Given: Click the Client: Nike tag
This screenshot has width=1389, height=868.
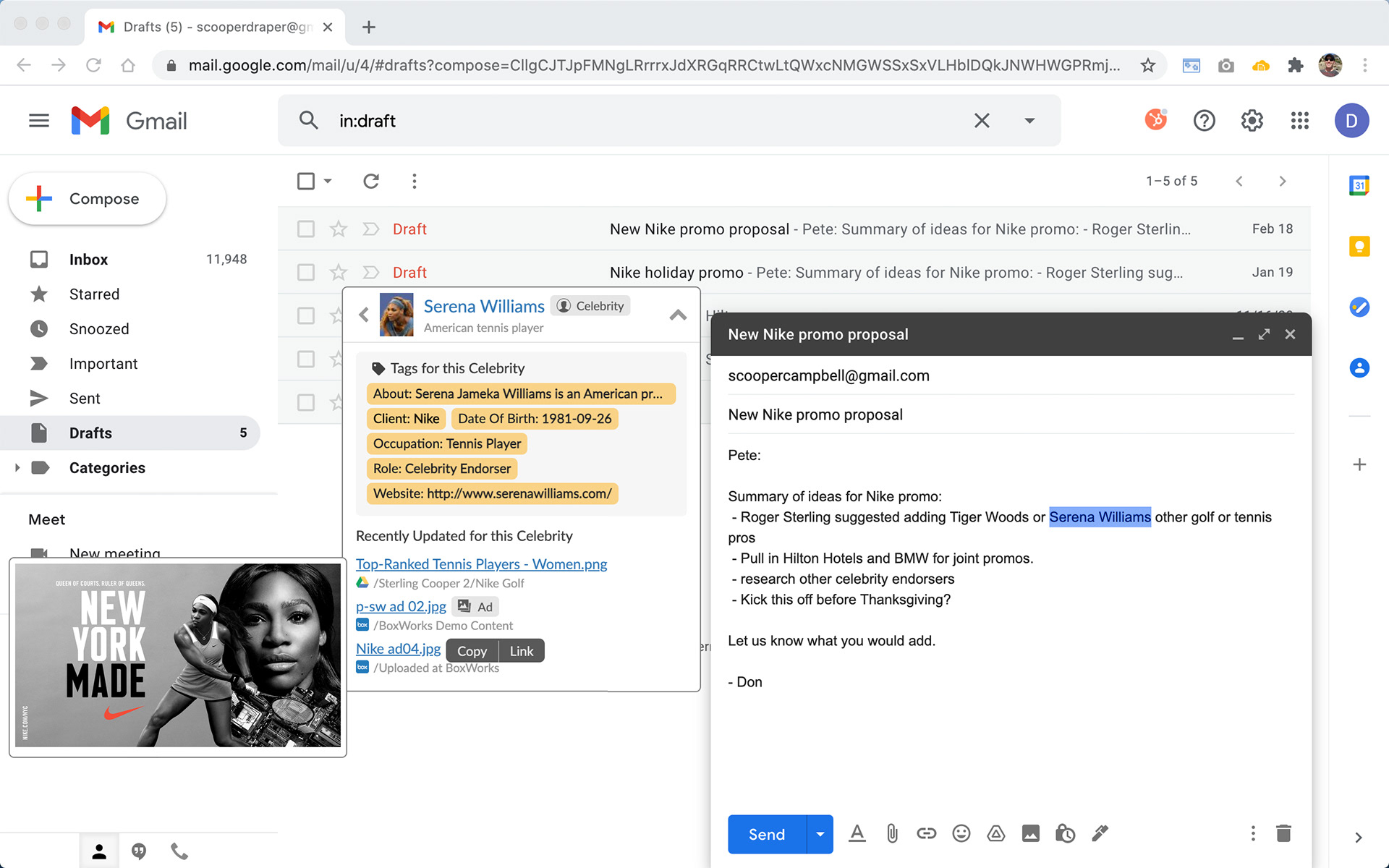Looking at the screenshot, I should pos(406,419).
